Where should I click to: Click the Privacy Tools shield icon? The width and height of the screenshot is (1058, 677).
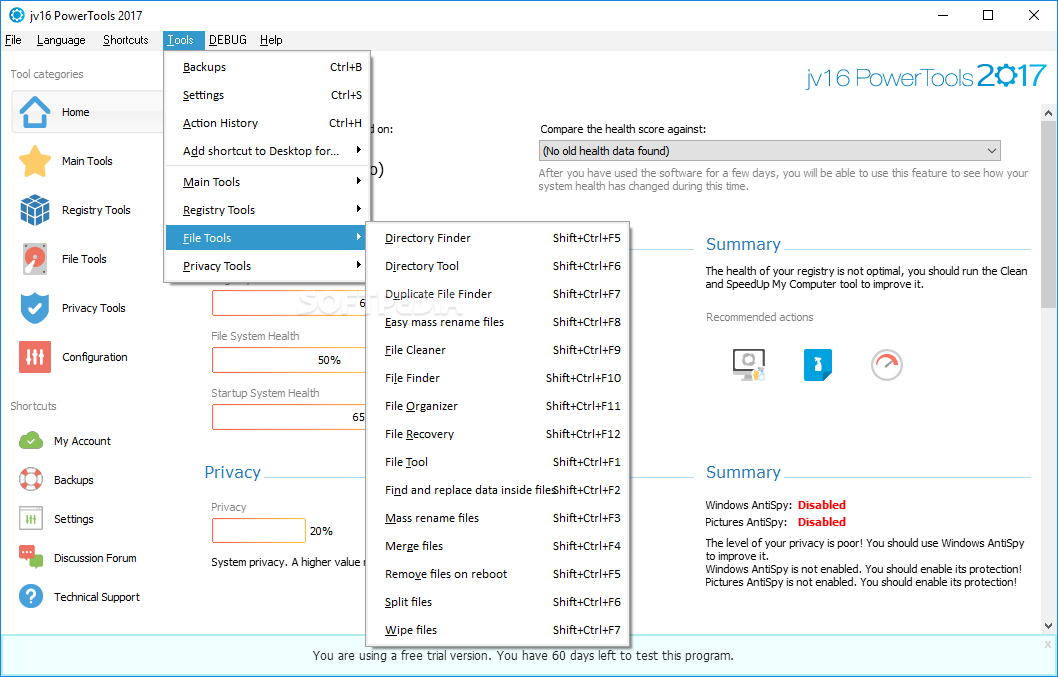34,308
